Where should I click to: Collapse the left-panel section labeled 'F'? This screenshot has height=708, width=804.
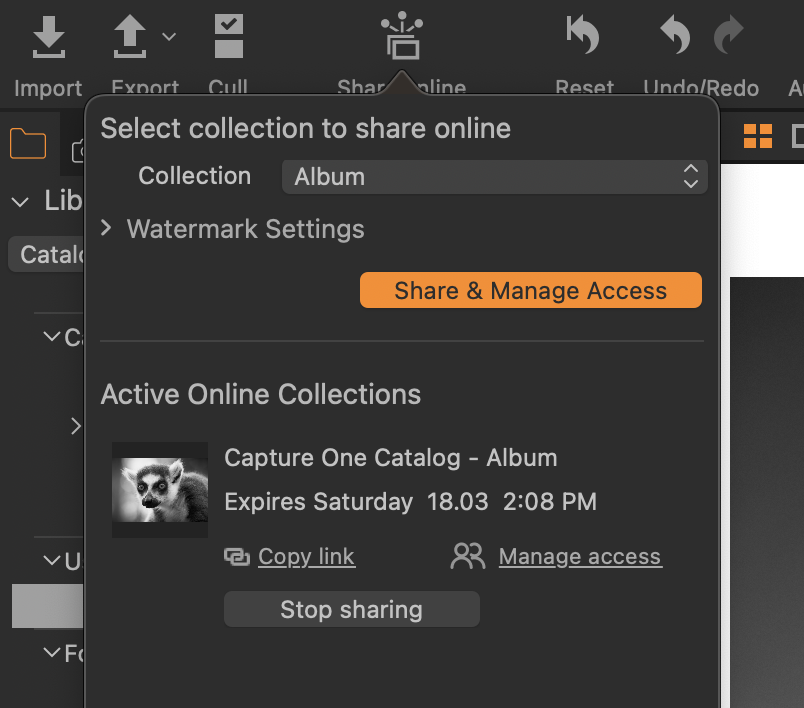pyautogui.click(x=52, y=652)
